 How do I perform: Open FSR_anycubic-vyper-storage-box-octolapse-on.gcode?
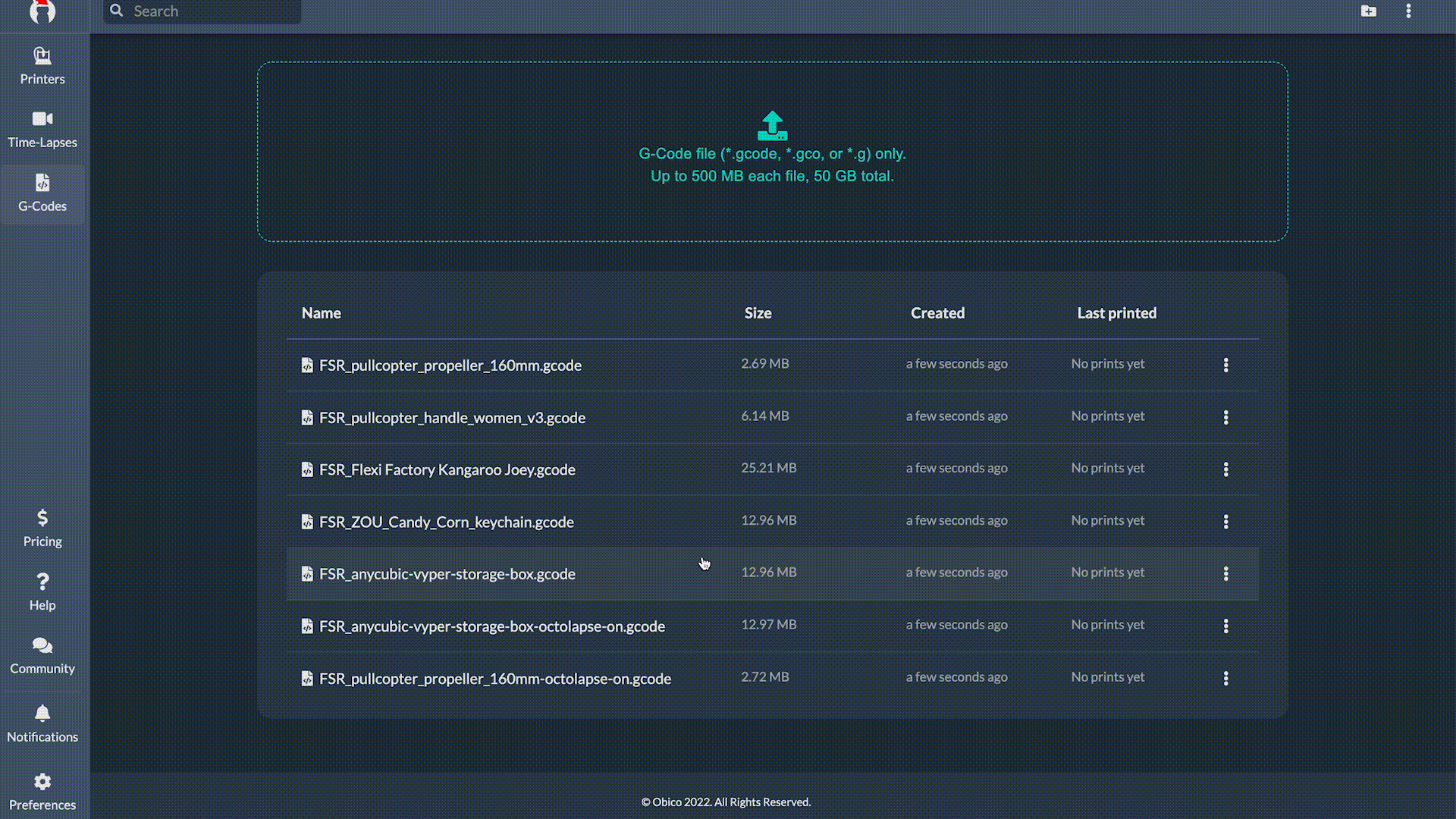click(x=492, y=626)
